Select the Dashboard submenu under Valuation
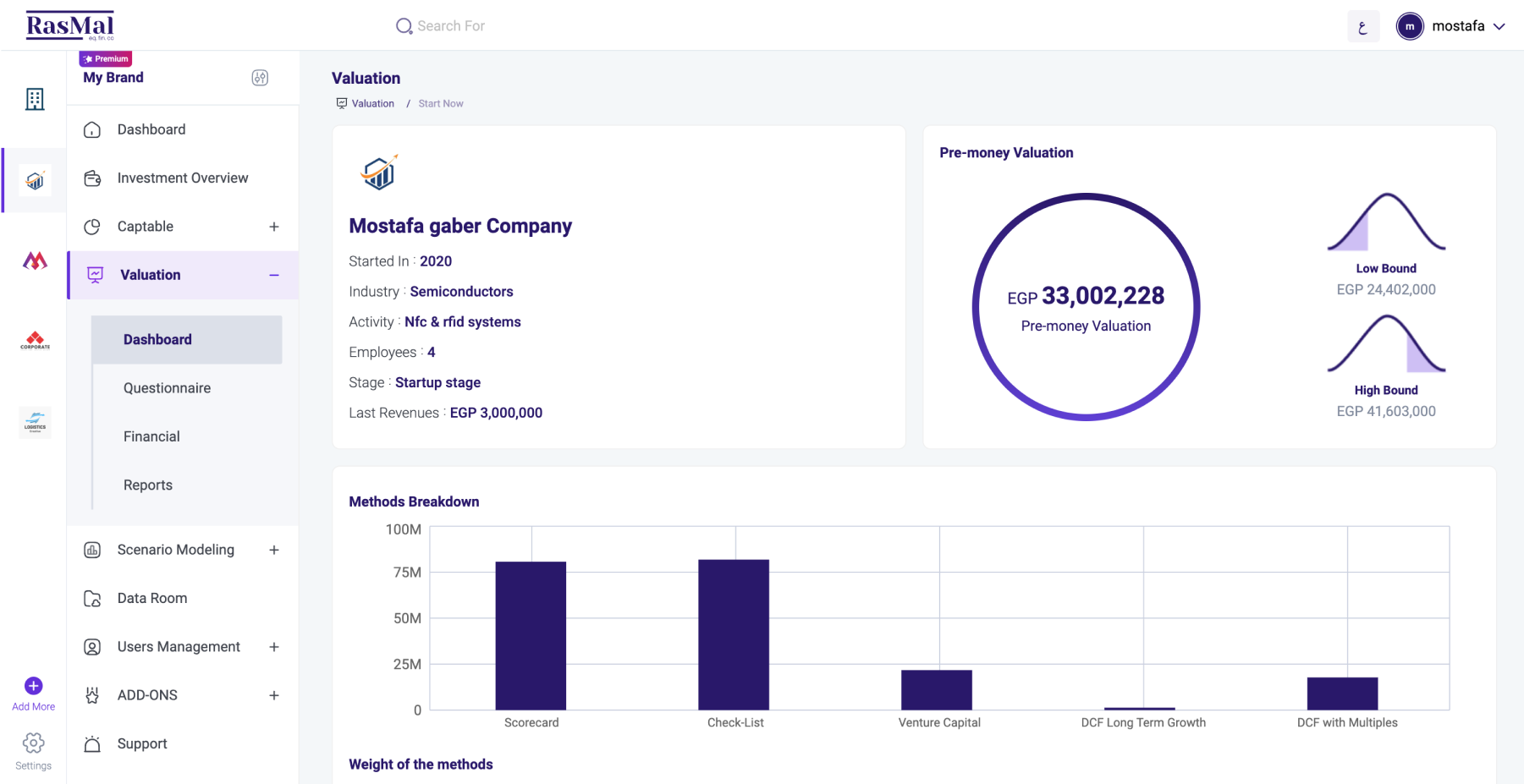The width and height of the screenshot is (1524, 784). coord(187,340)
